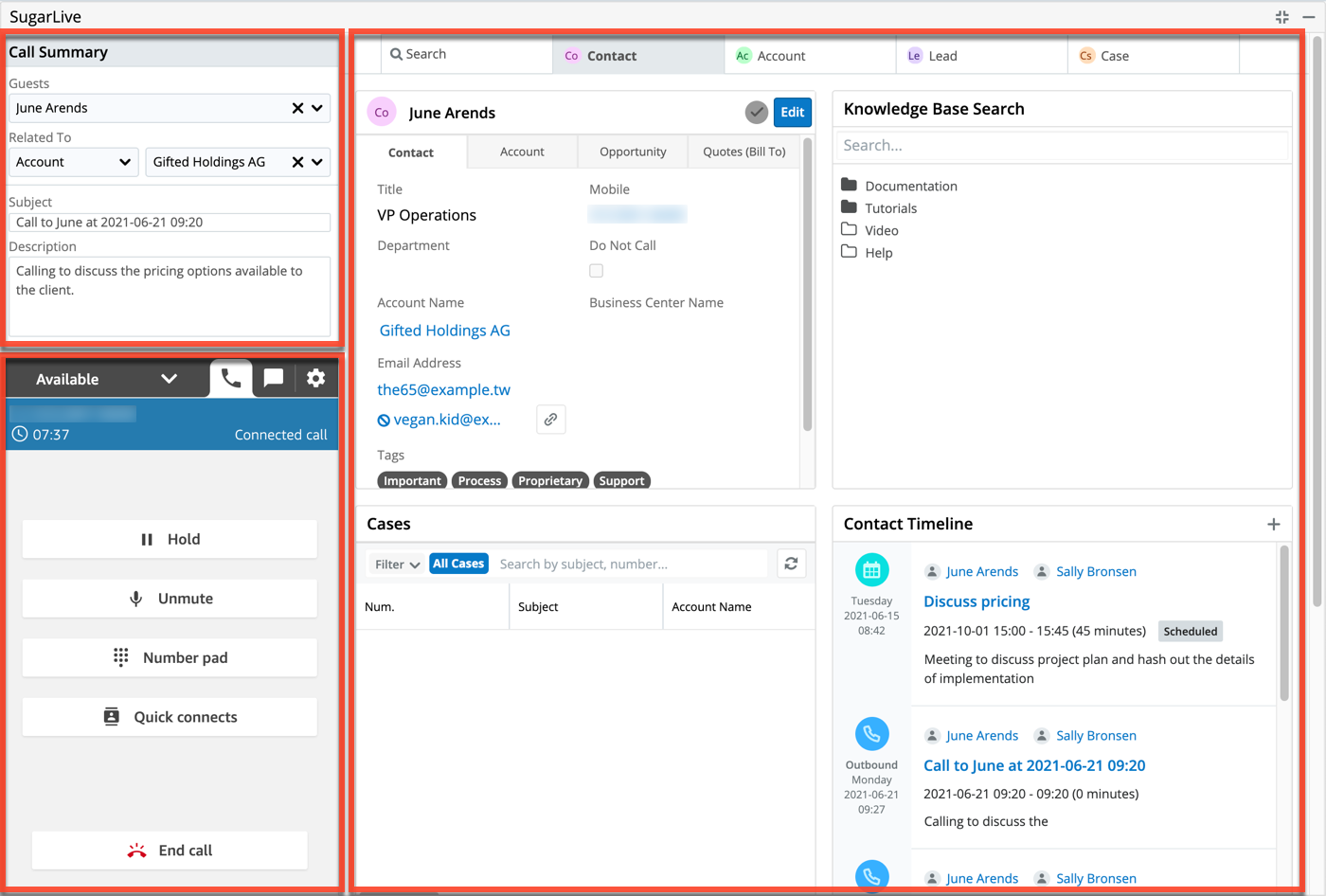The width and height of the screenshot is (1326, 896).
Task: Click the plus icon on Contact Timeline
Action: tap(1273, 525)
